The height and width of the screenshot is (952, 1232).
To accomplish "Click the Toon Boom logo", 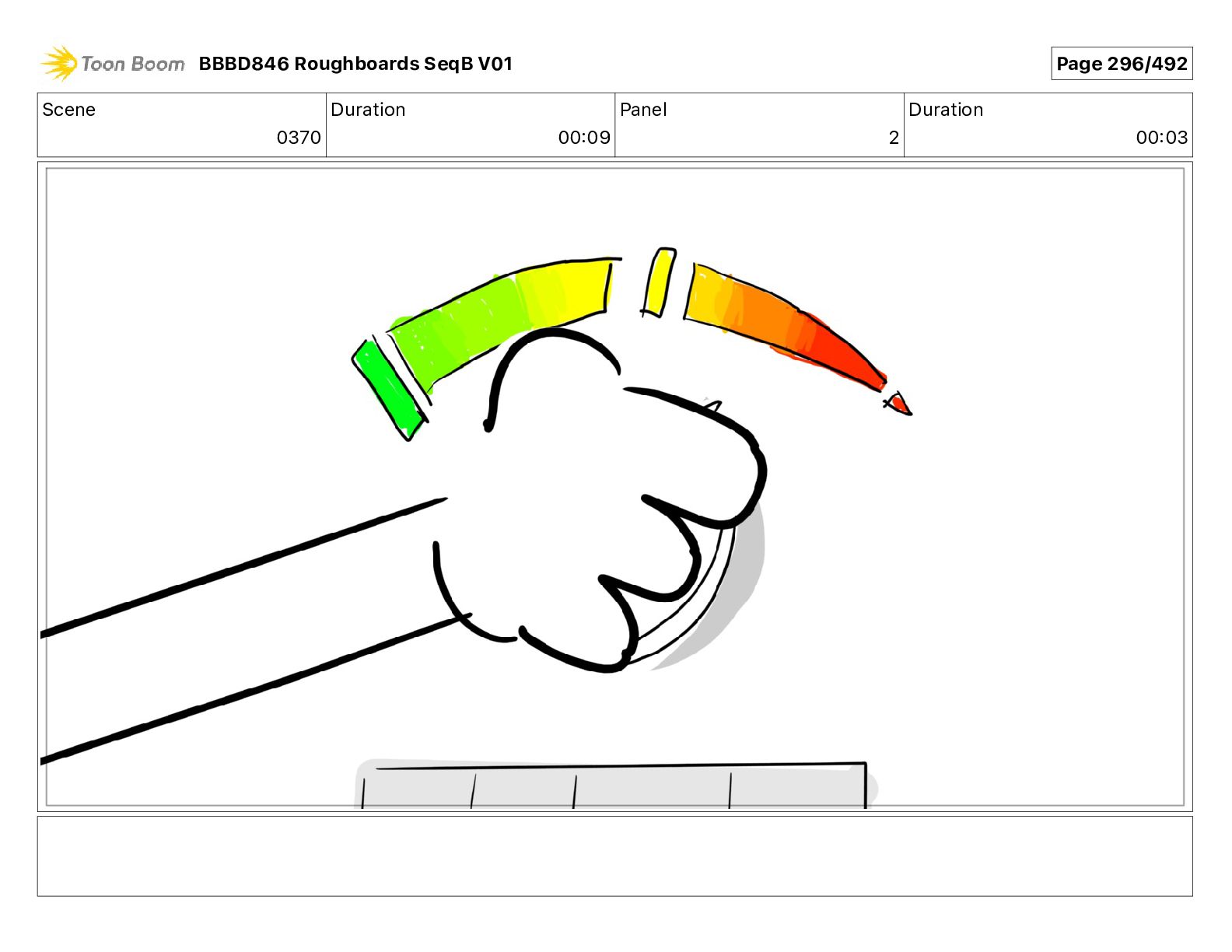I will click(x=113, y=64).
